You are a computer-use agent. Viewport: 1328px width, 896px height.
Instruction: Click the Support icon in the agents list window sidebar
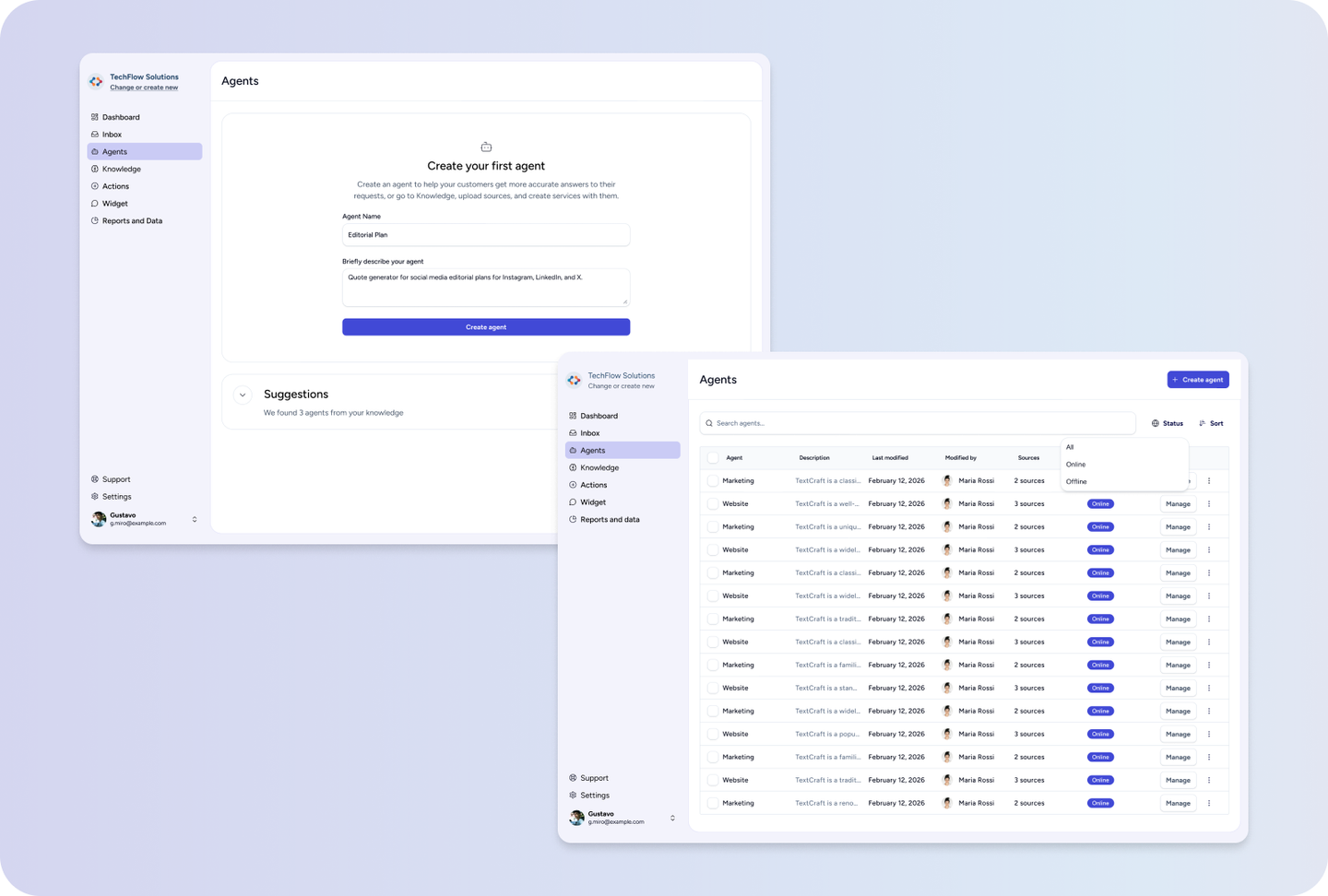pos(573,778)
